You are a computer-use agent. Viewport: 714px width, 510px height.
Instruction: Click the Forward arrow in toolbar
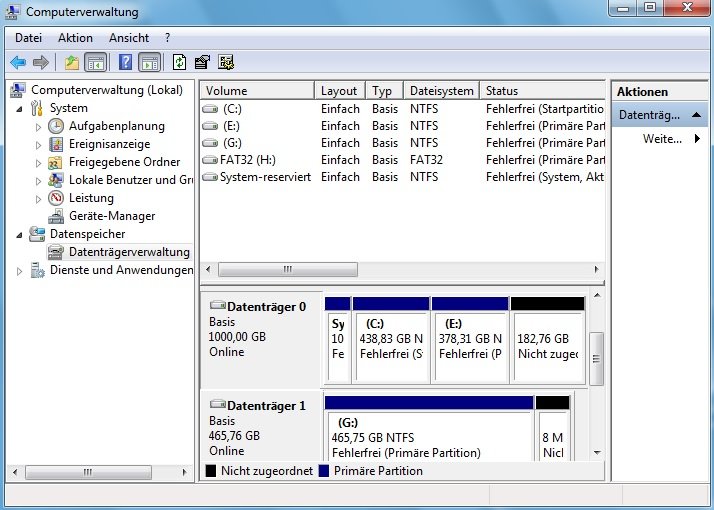coord(41,62)
